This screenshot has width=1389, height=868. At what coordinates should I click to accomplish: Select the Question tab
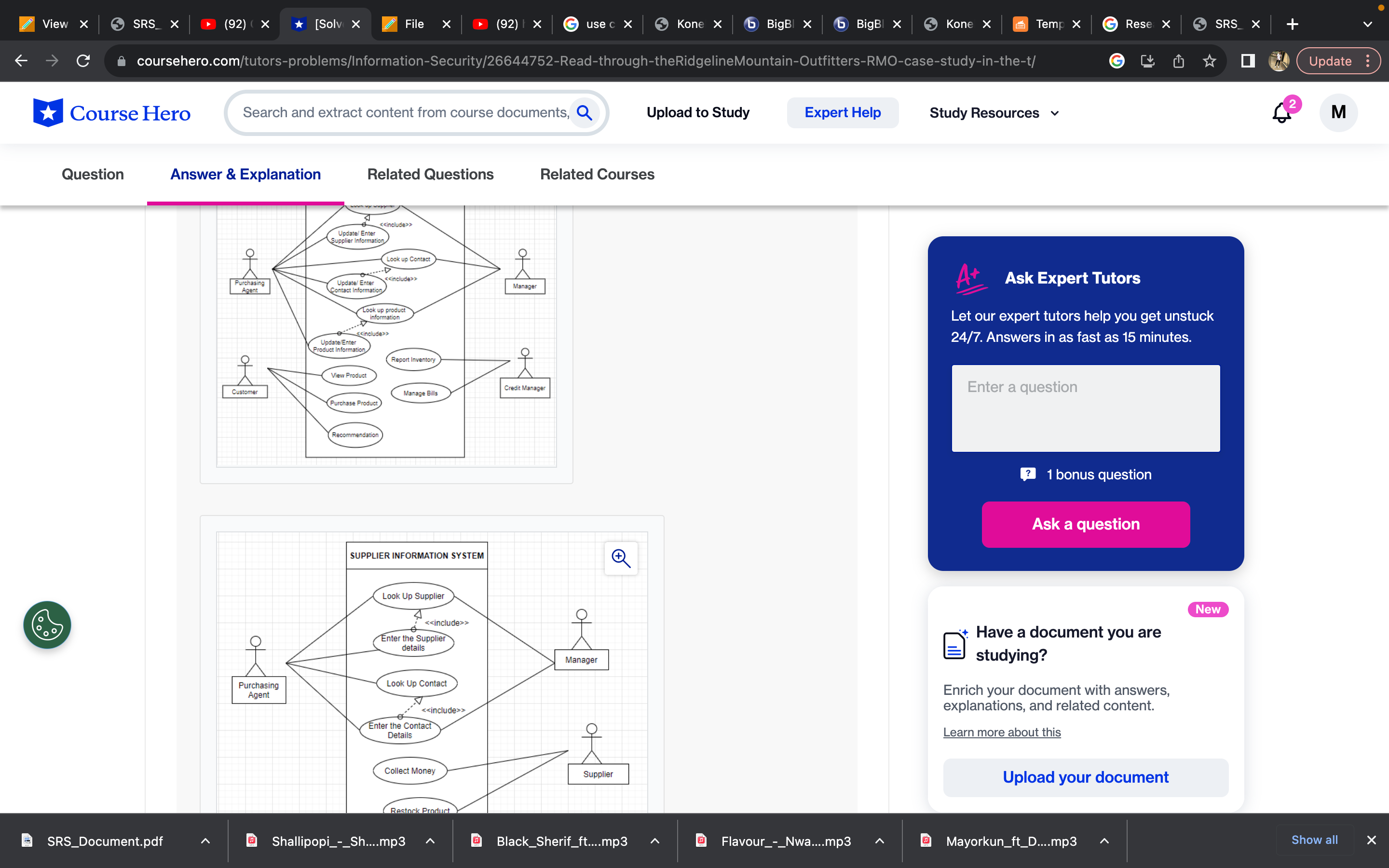(x=93, y=174)
